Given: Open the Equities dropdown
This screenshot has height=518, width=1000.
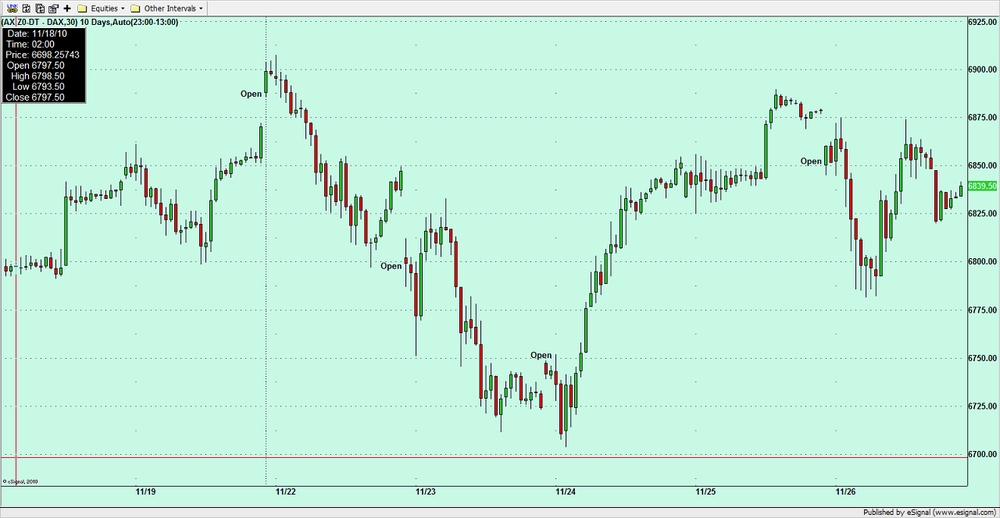Looking at the screenshot, I should (107, 9).
